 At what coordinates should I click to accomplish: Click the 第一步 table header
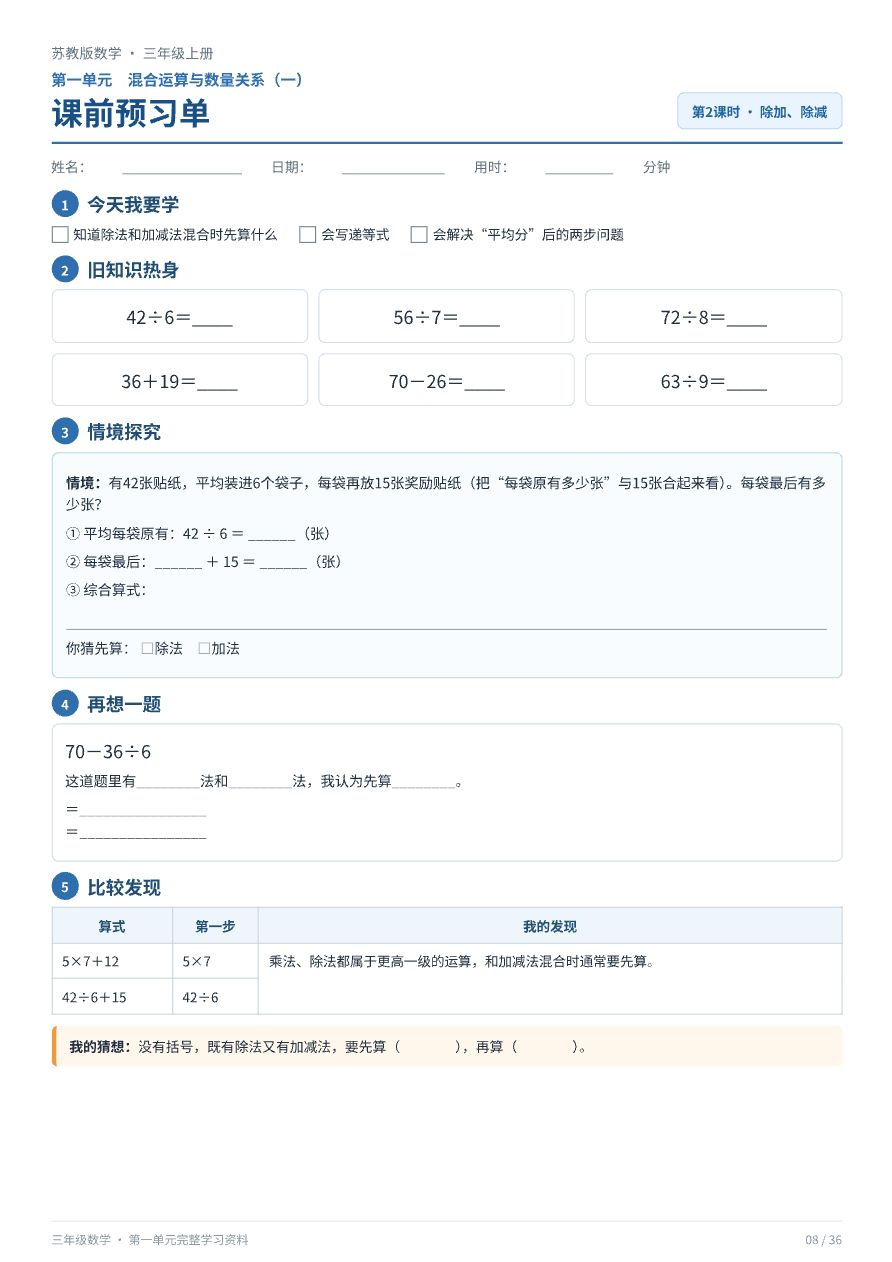tap(215, 926)
